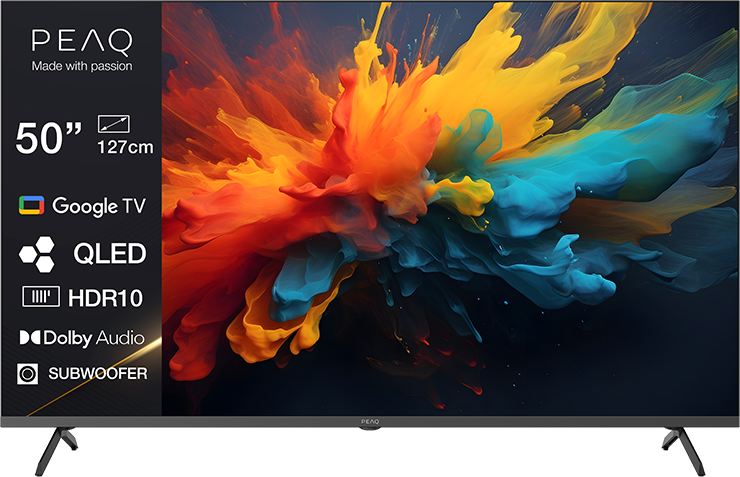The image size is (740, 477).
Task: Click the 50" screen size label
Action: [49, 138]
